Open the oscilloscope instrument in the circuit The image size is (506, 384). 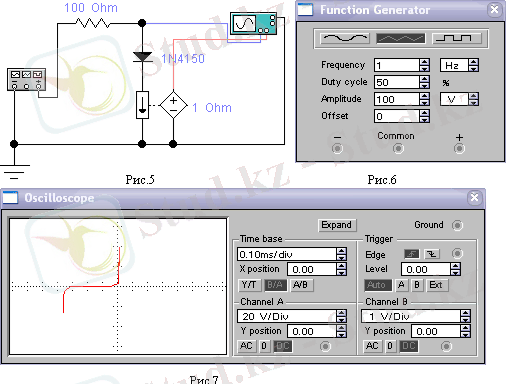(253, 24)
